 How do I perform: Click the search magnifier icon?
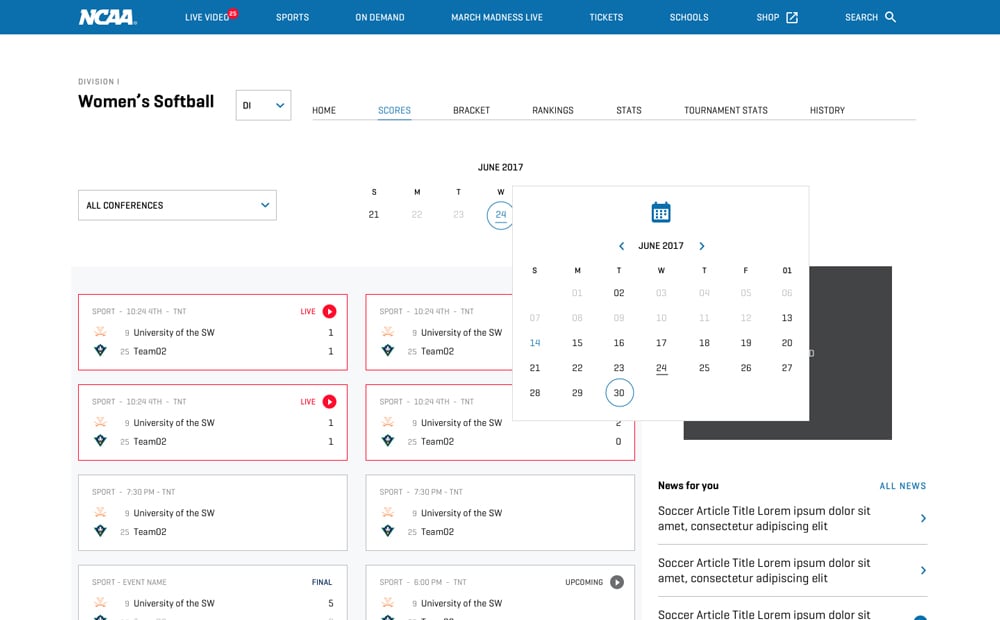click(x=890, y=17)
